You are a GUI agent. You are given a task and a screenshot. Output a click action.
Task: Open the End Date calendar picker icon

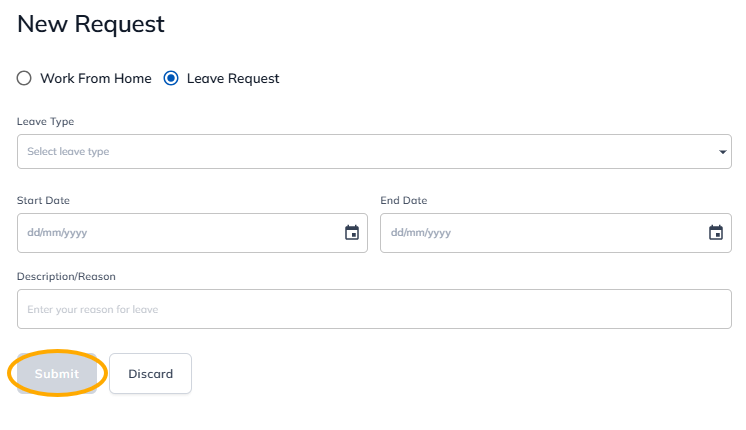coord(716,233)
